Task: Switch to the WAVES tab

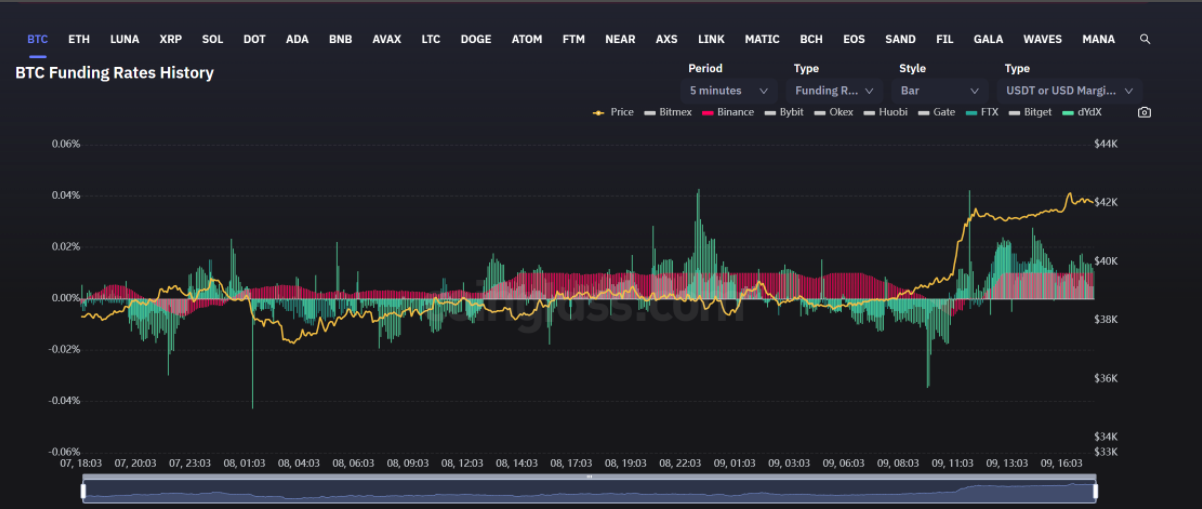Action: pyautogui.click(x=1043, y=39)
